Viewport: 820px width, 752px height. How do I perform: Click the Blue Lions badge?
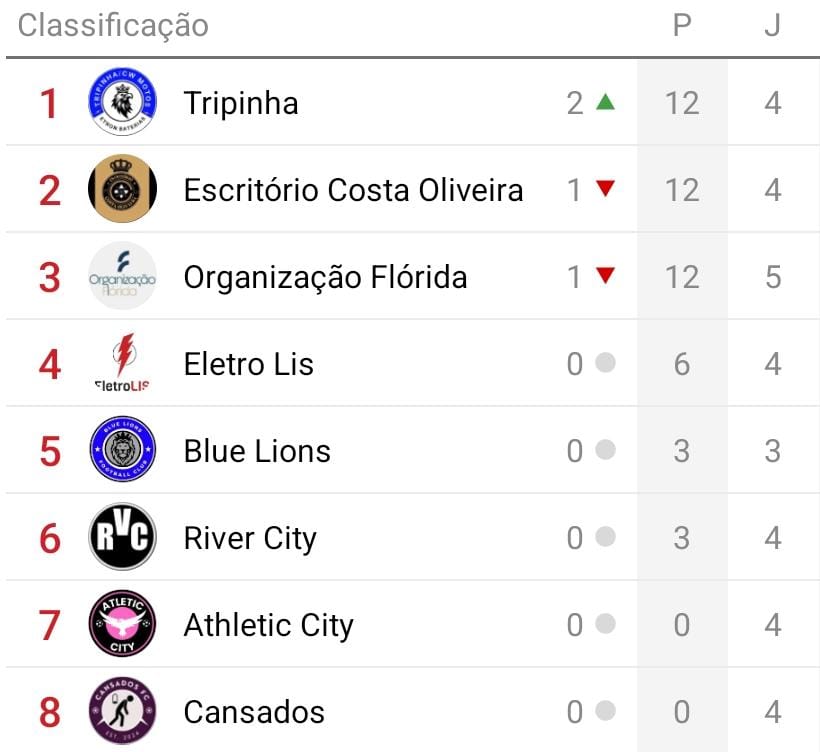[122, 450]
